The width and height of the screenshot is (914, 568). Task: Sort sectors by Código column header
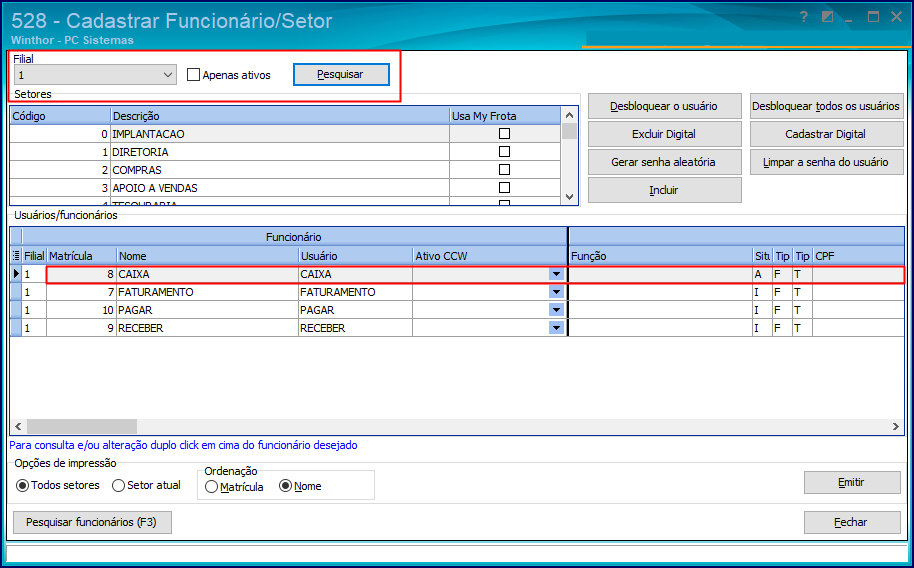click(x=60, y=116)
